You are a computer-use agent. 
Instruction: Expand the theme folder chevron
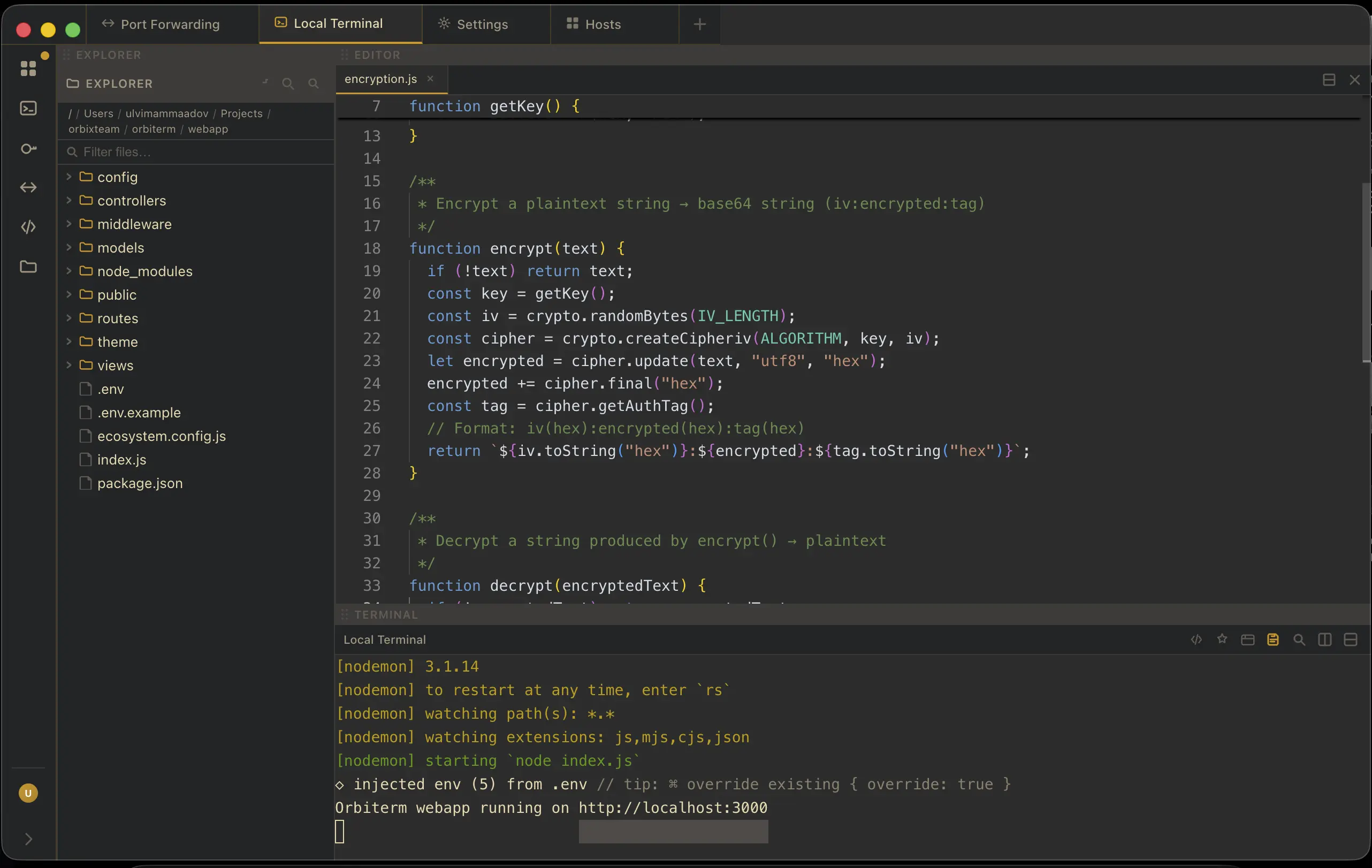pyautogui.click(x=68, y=341)
